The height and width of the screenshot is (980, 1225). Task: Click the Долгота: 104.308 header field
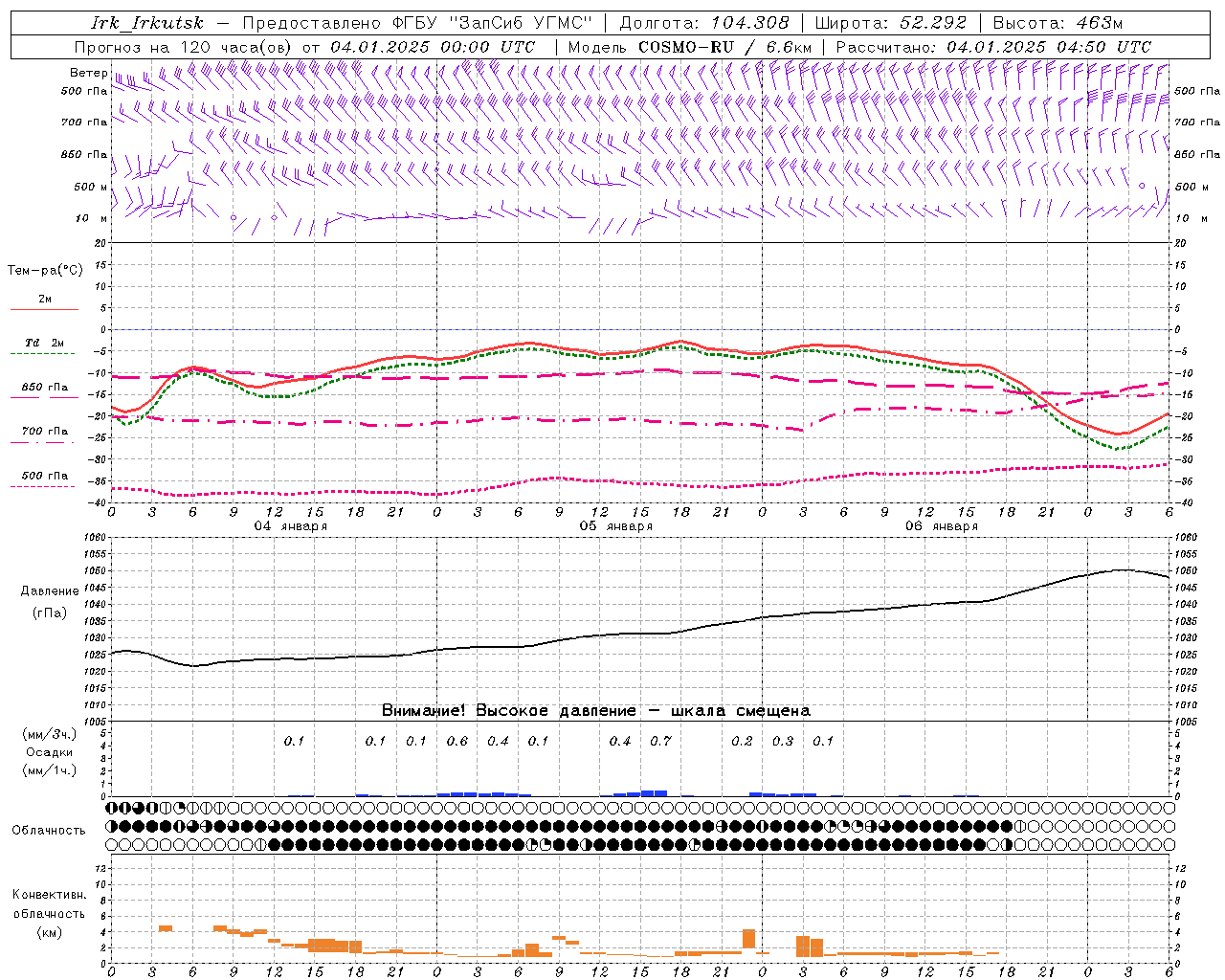704,23
